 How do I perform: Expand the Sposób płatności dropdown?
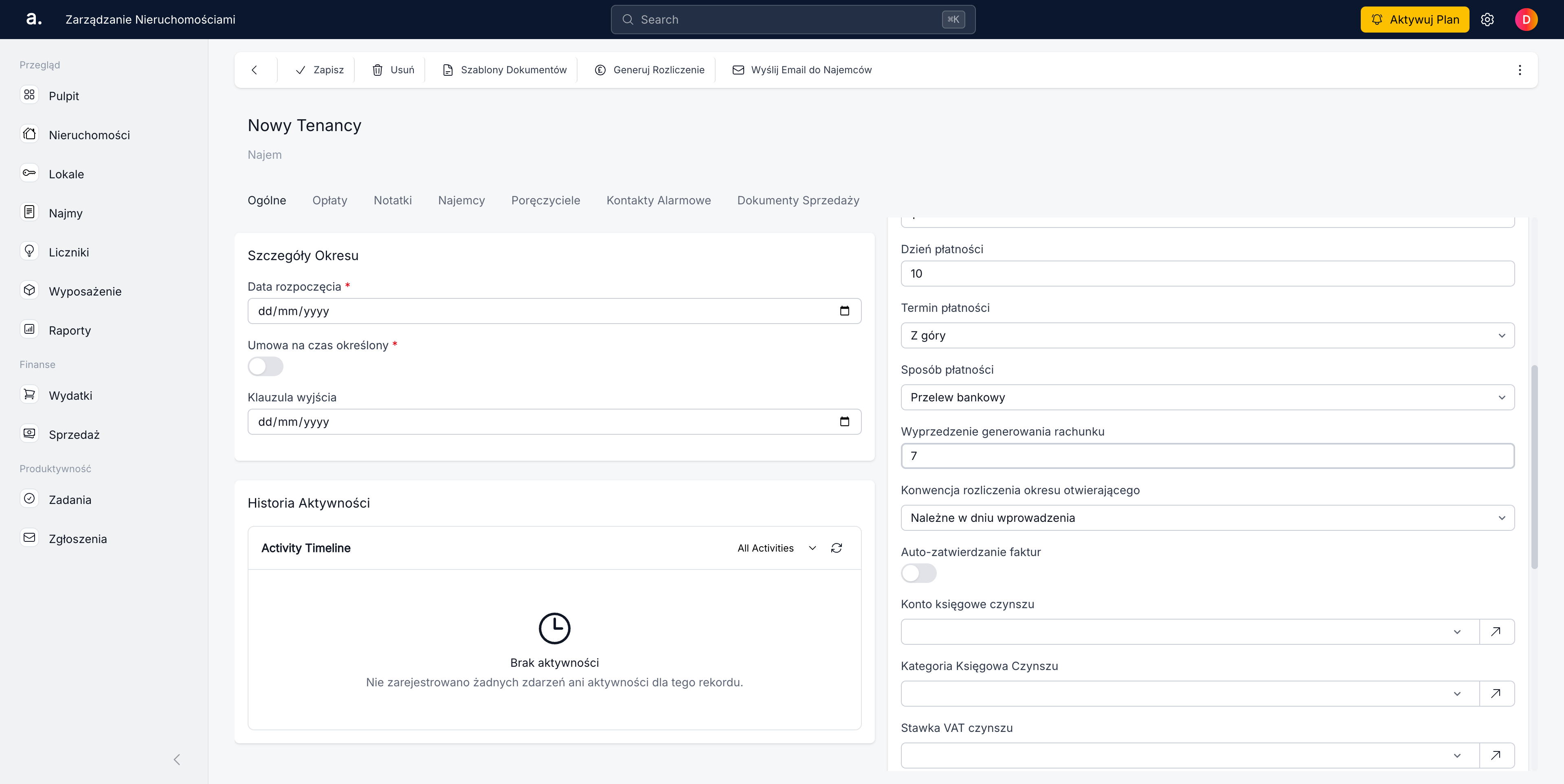point(1207,397)
